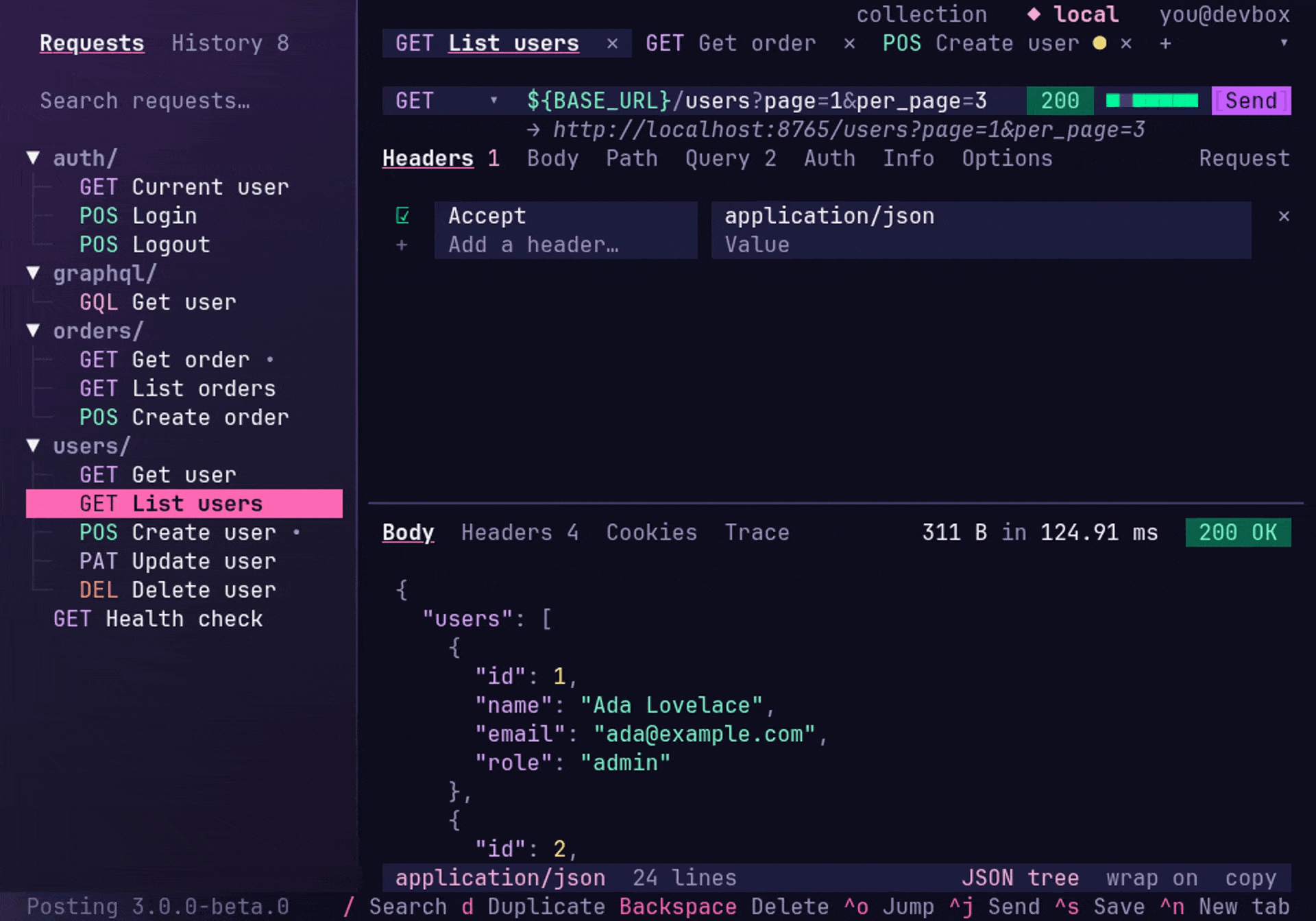Click the URL input field
1316x921 pixels.
coord(770,101)
